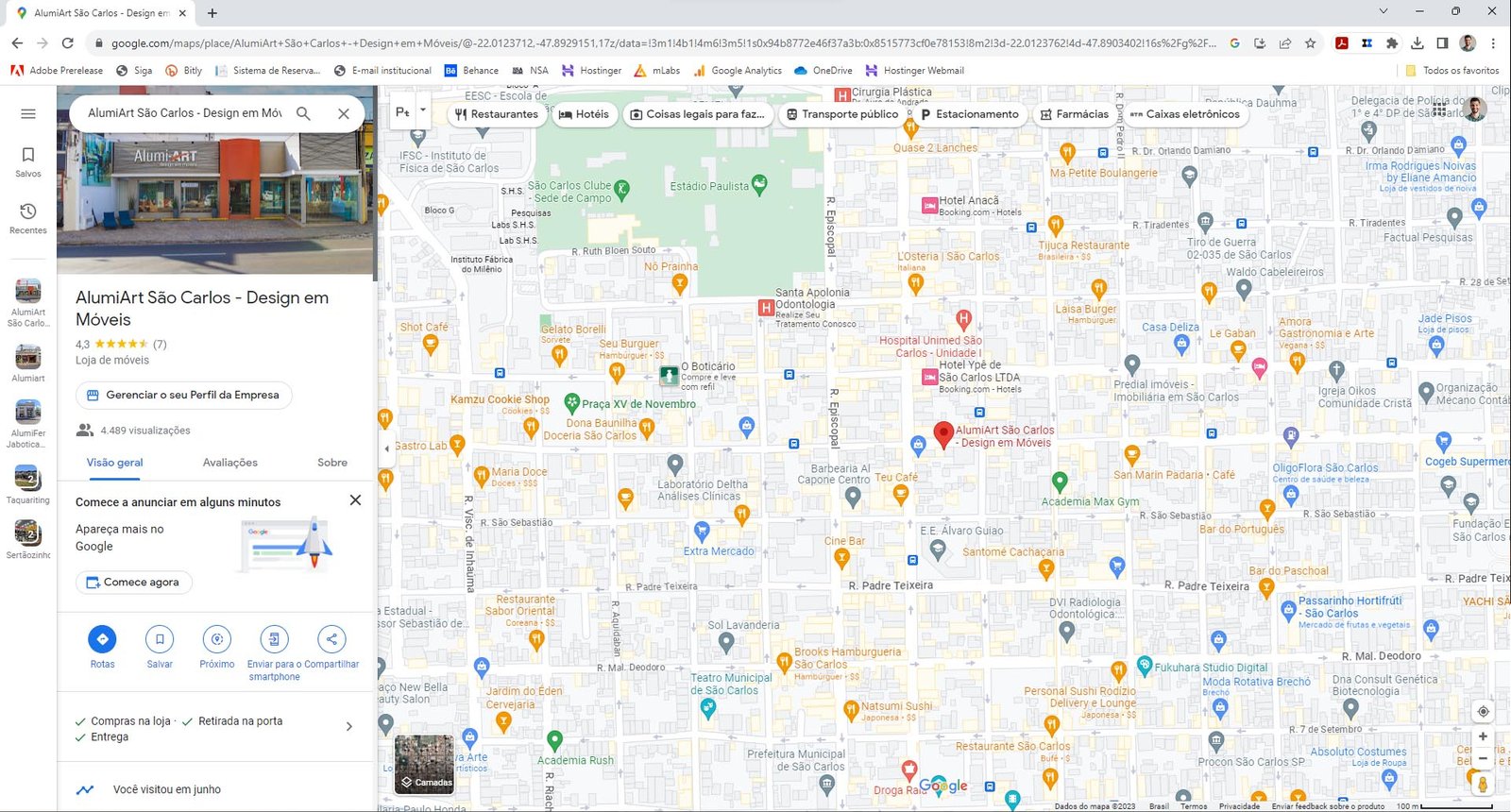Switch to the Visão geral tab
Image resolution: width=1511 pixels, height=812 pixels.
tap(115, 463)
